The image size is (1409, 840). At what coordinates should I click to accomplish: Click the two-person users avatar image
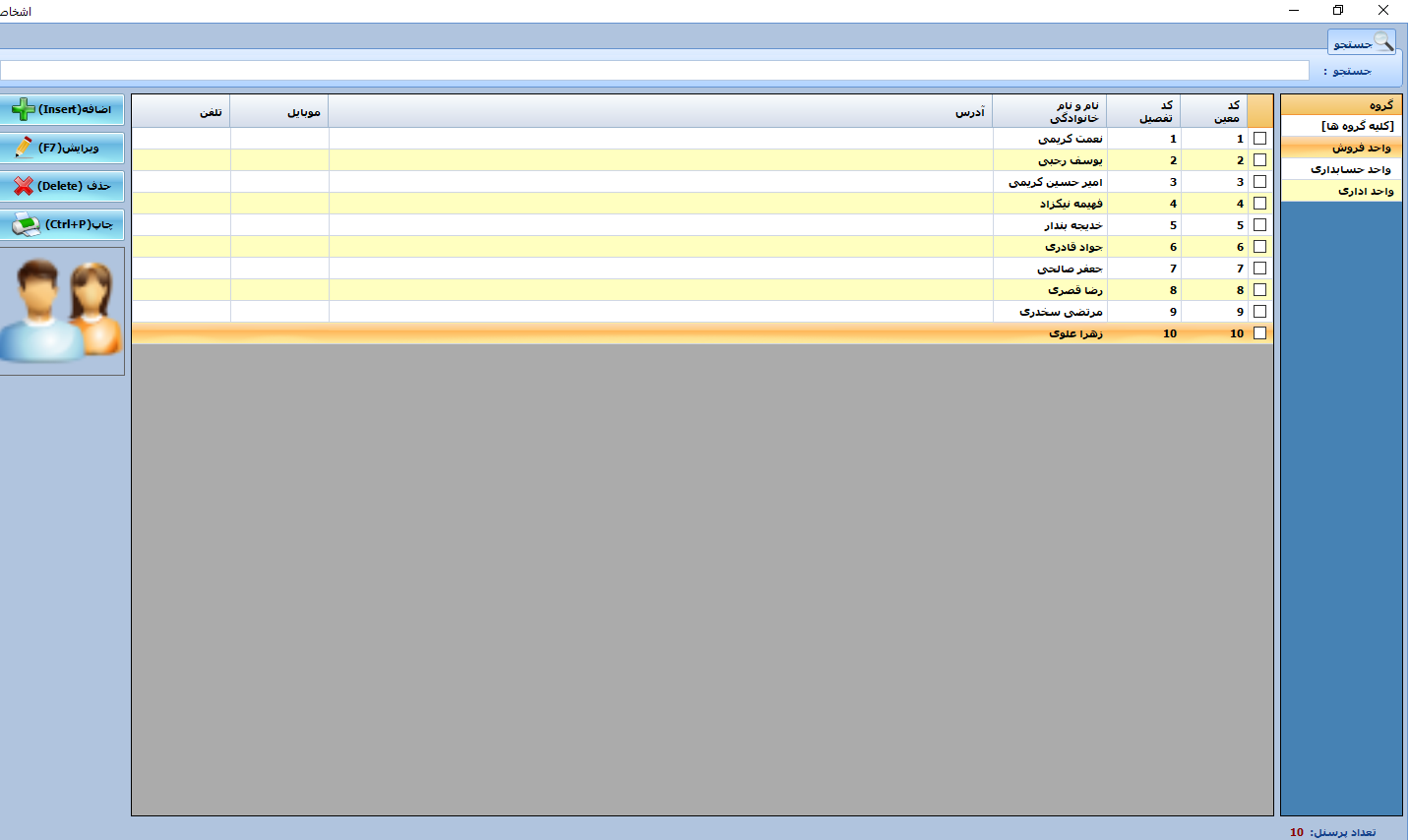pyautogui.click(x=62, y=311)
